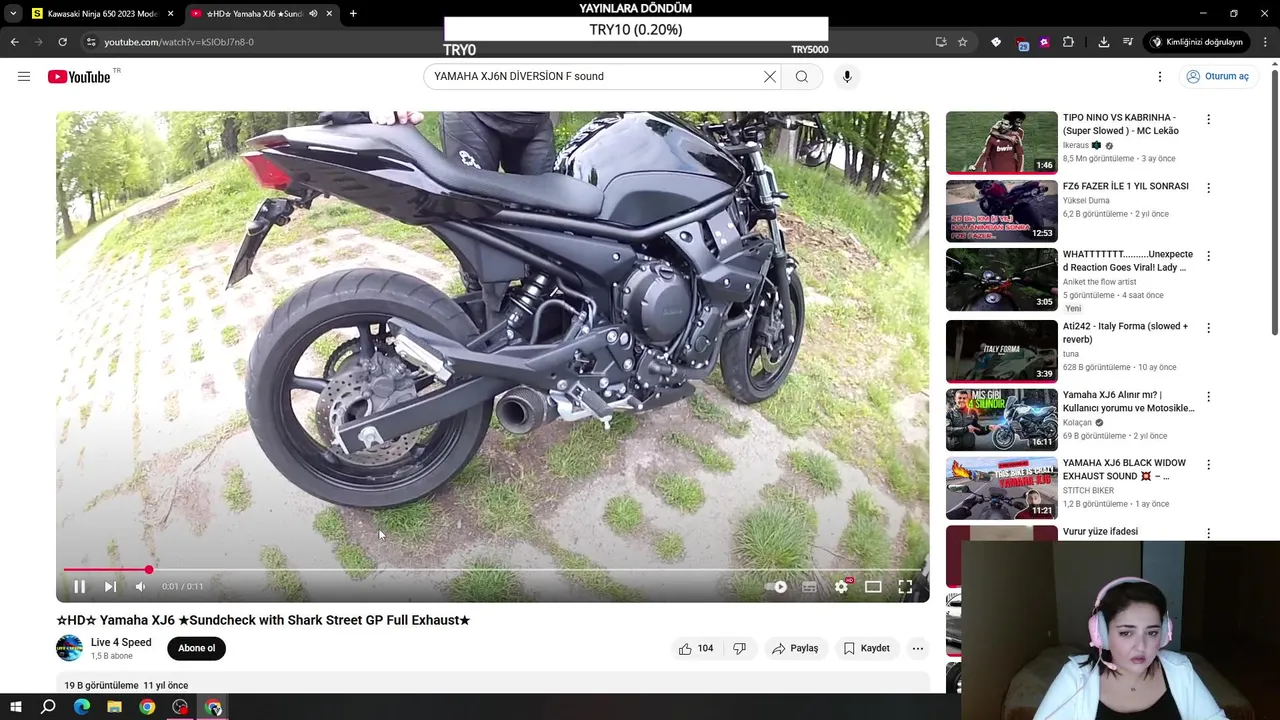The height and width of the screenshot is (720, 1280).
Task: Go to YouTube home via logo
Action: point(79,77)
